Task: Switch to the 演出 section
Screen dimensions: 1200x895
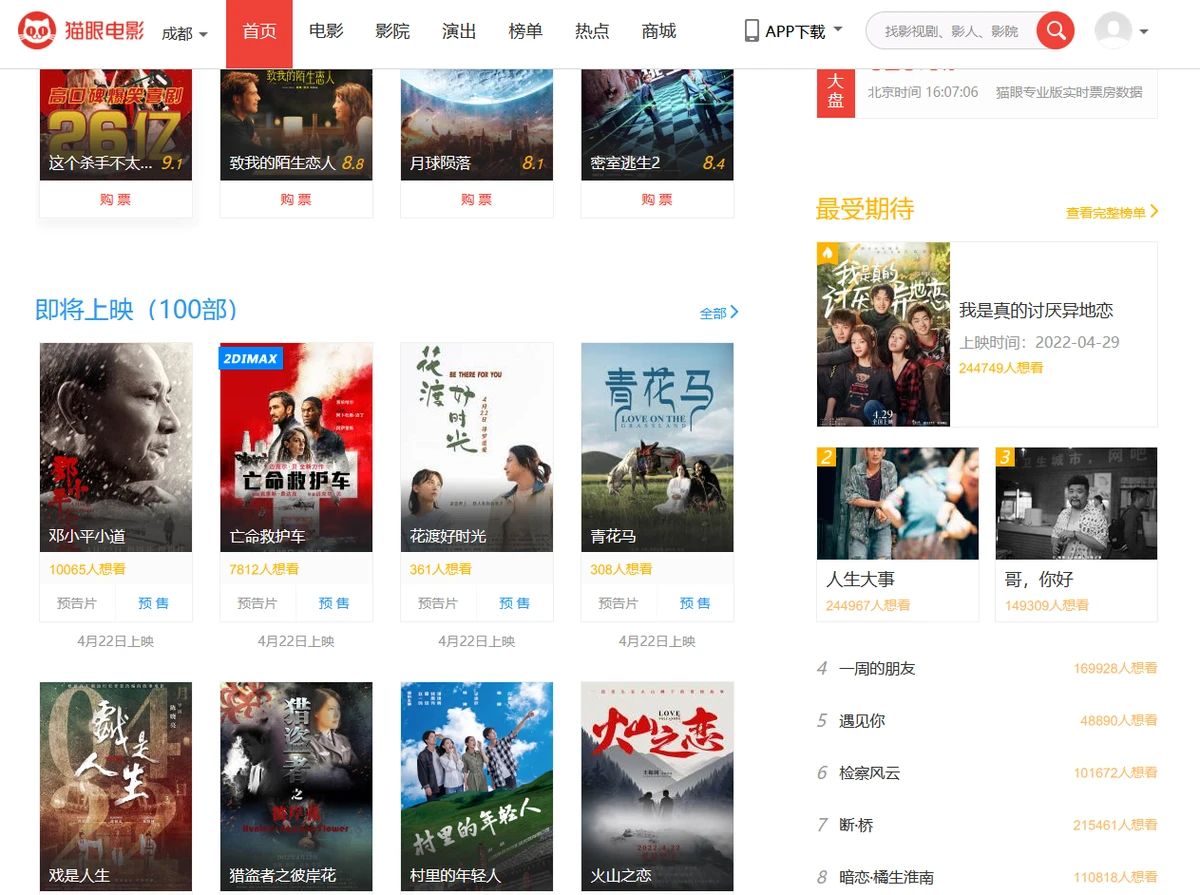Action: coord(459,32)
